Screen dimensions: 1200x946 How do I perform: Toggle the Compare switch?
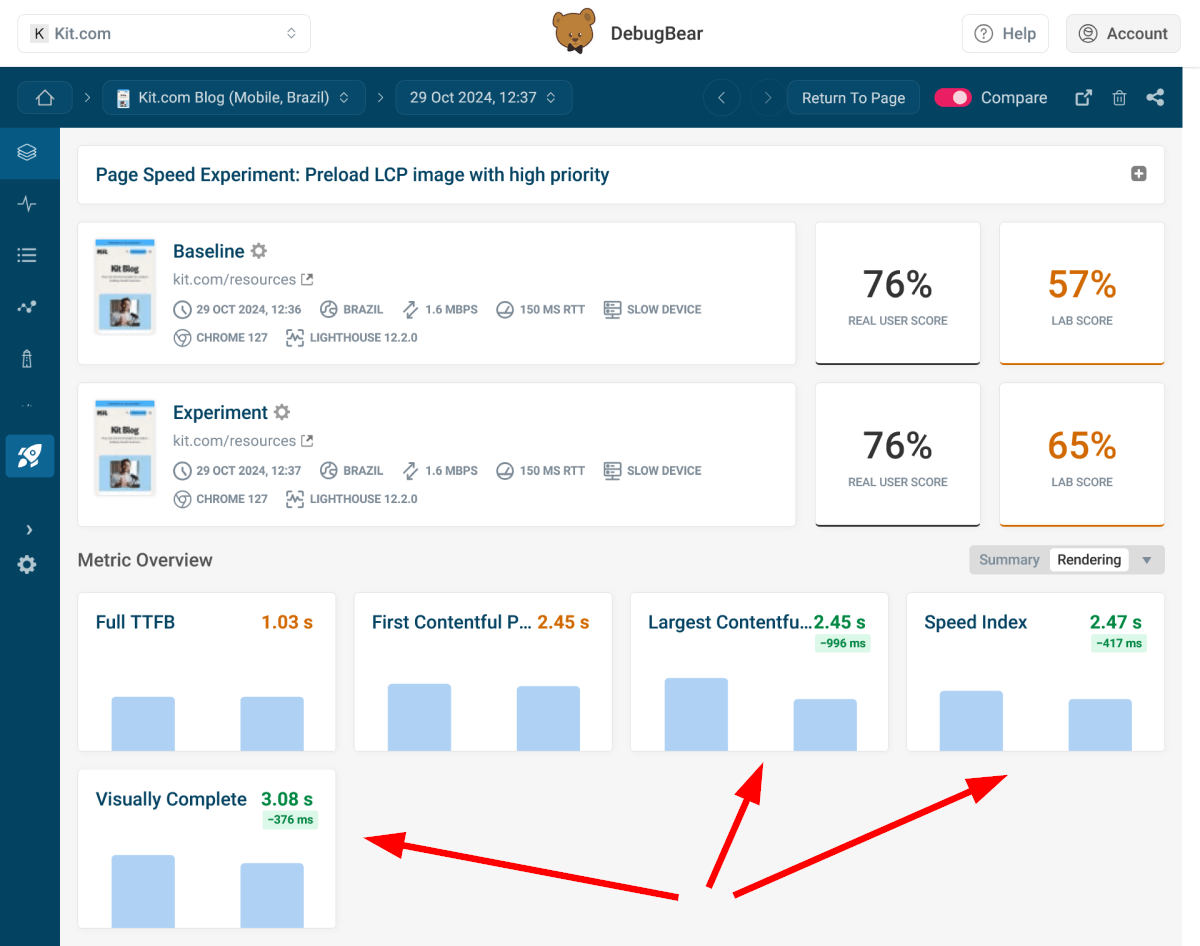tap(952, 98)
